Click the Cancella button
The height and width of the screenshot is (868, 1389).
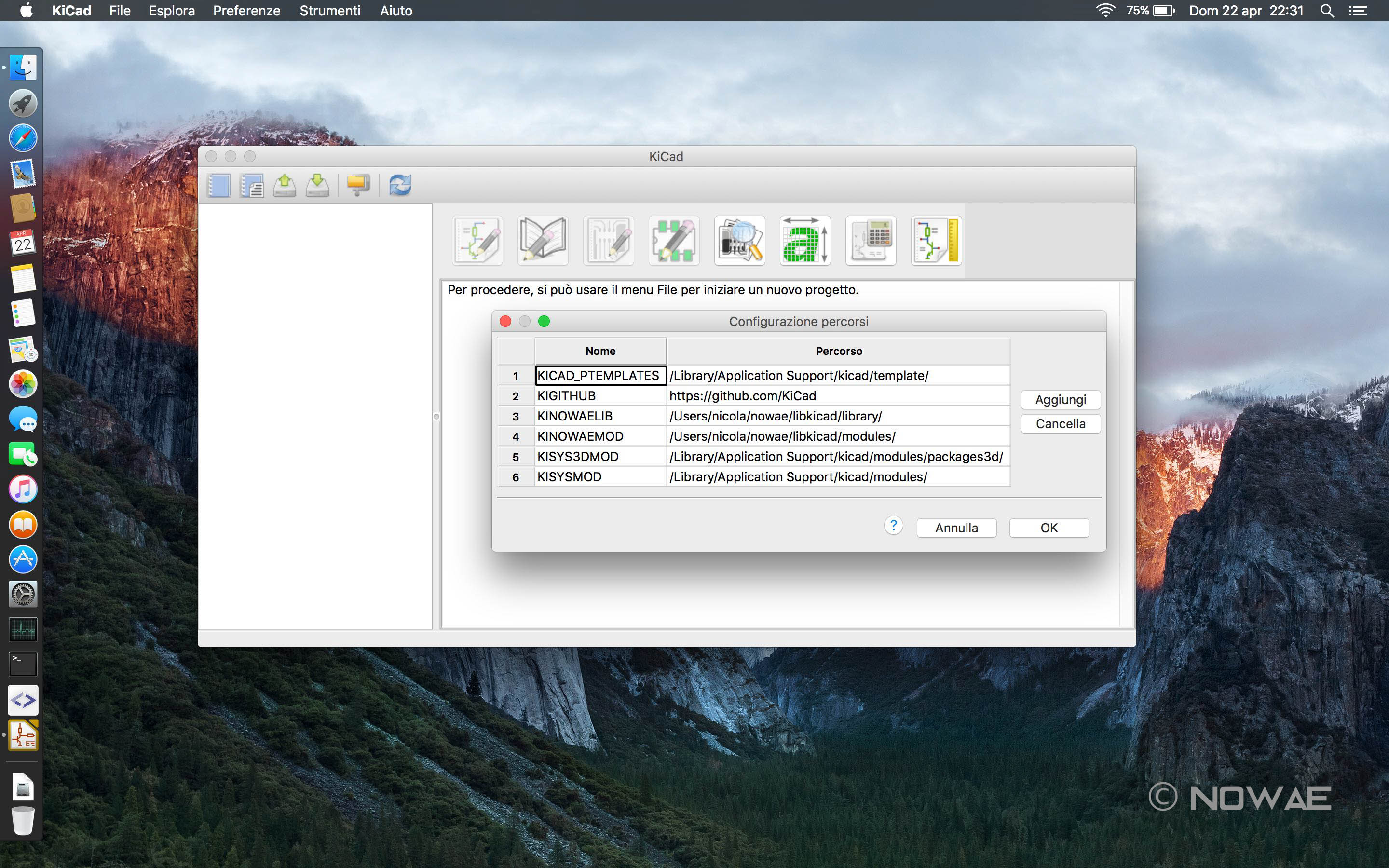tap(1060, 424)
